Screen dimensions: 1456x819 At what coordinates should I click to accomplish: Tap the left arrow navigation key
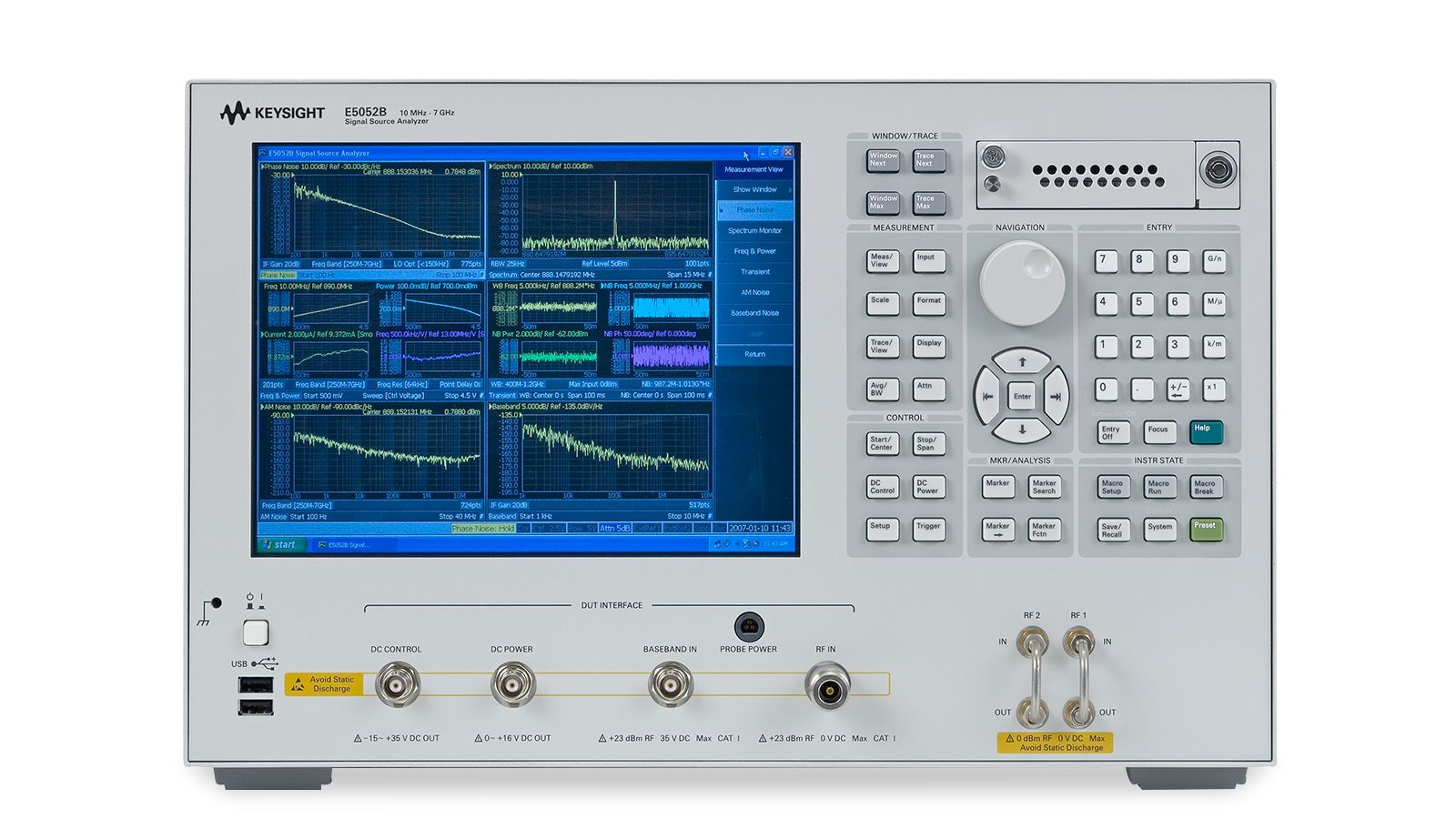[987, 396]
